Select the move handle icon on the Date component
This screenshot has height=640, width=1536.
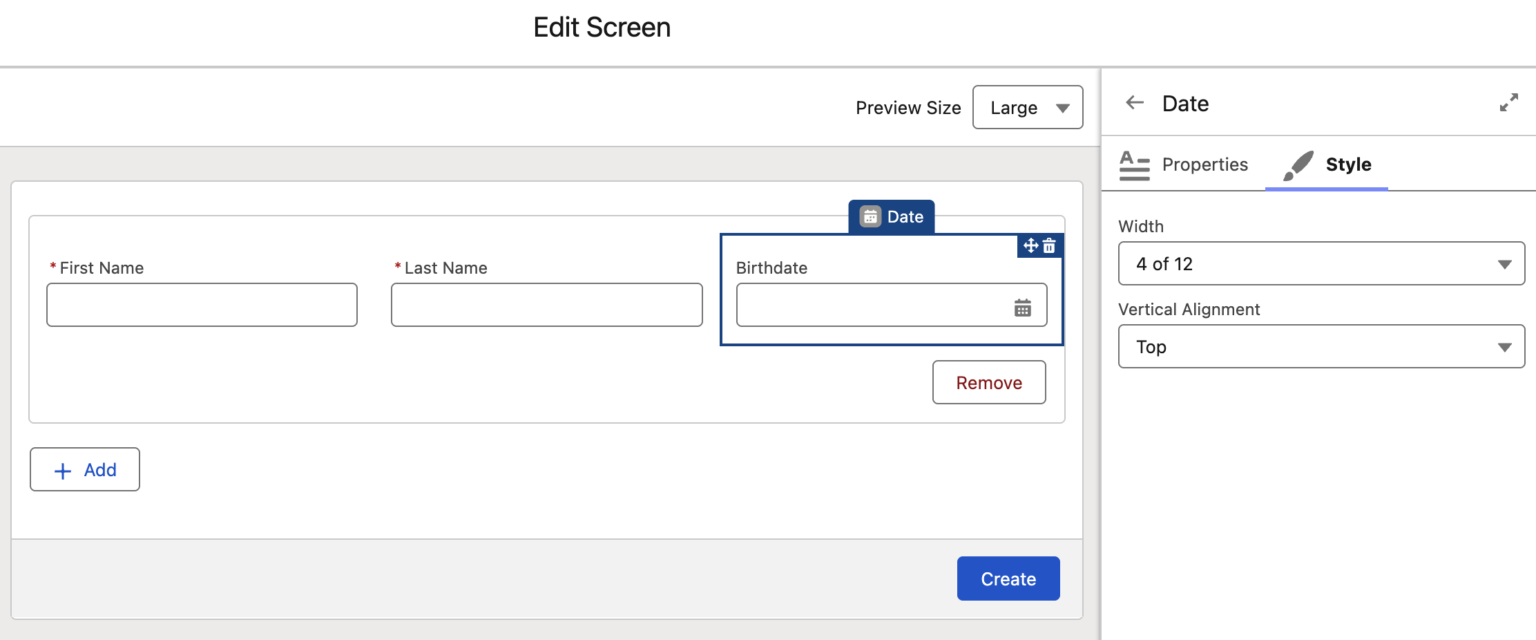click(x=1031, y=246)
